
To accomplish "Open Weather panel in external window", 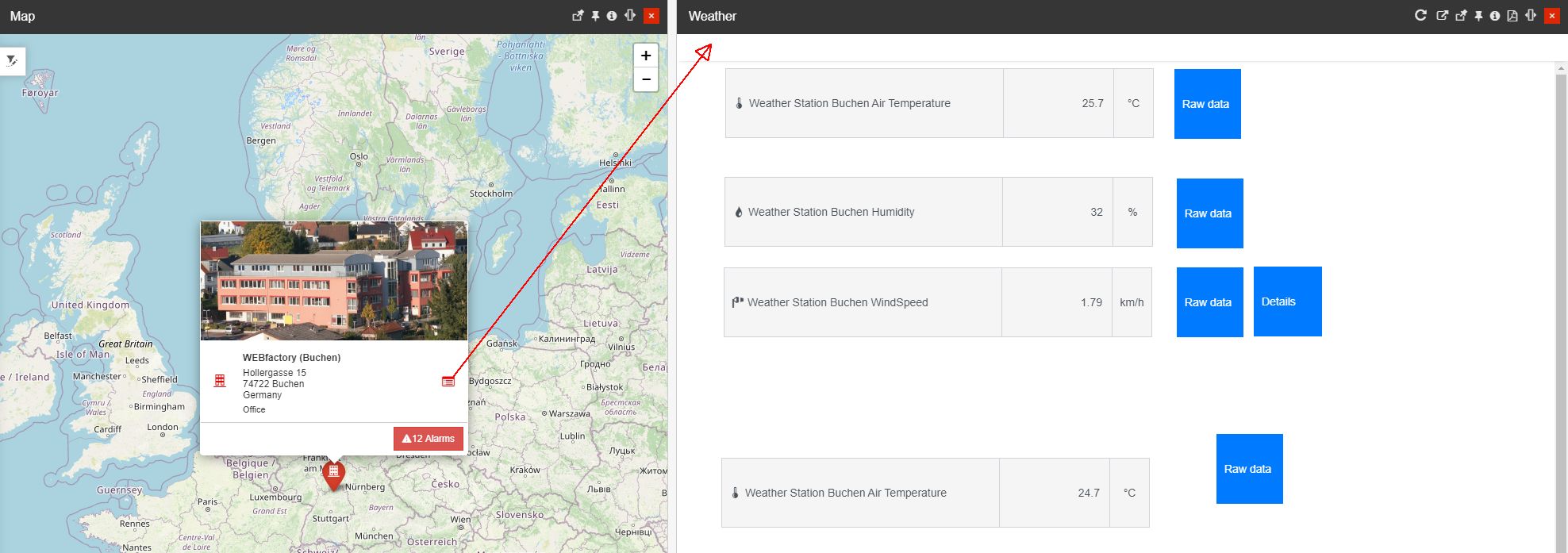I will [1442, 16].
